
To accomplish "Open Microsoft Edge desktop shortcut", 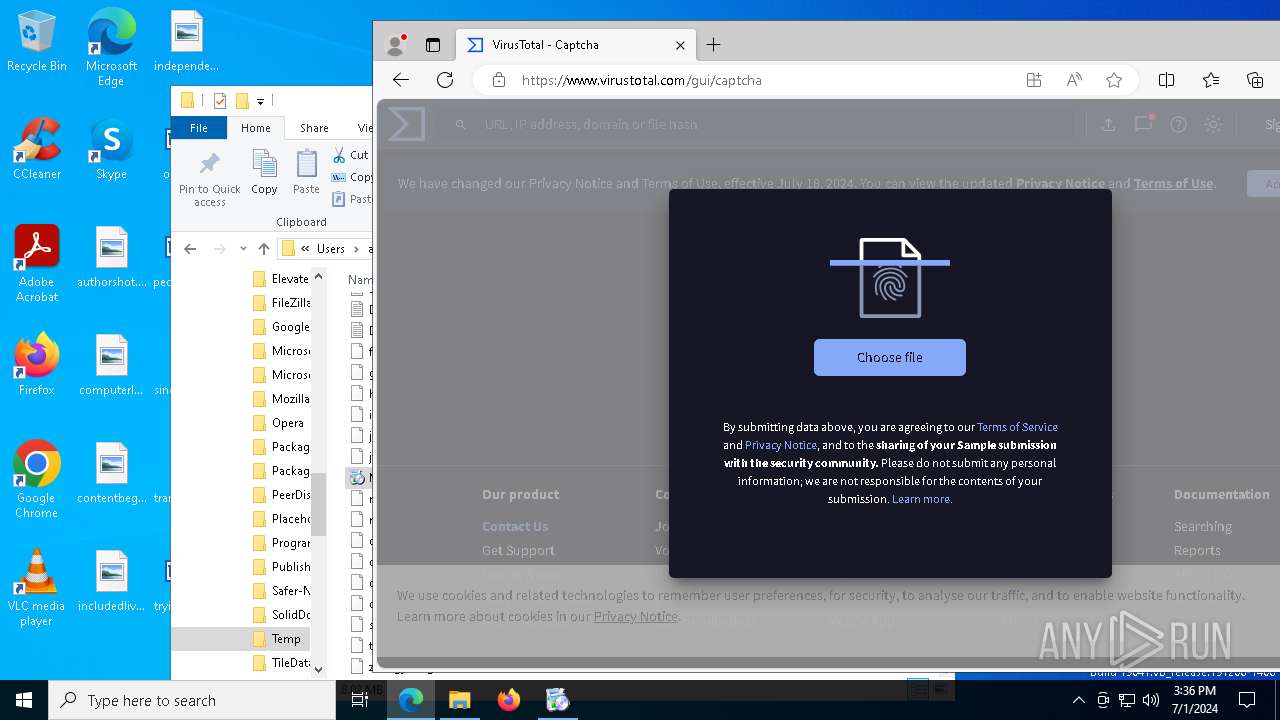I will (x=111, y=48).
